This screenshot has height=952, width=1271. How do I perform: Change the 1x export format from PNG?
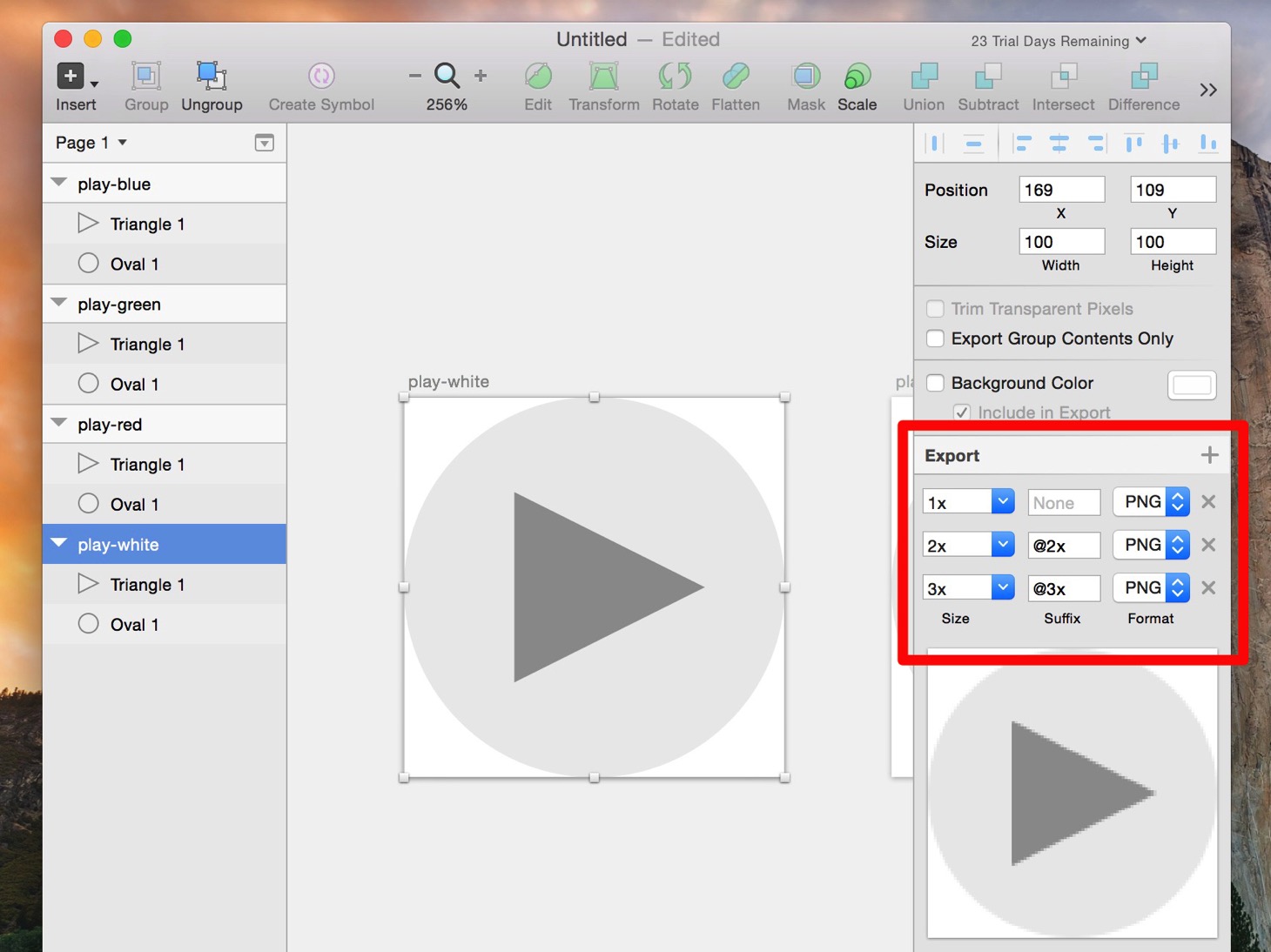(x=1151, y=502)
